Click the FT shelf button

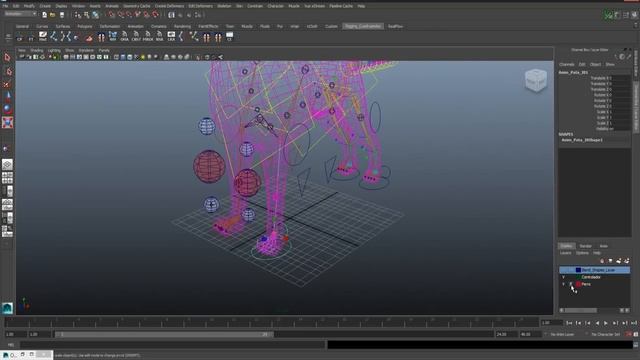coord(31,38)
